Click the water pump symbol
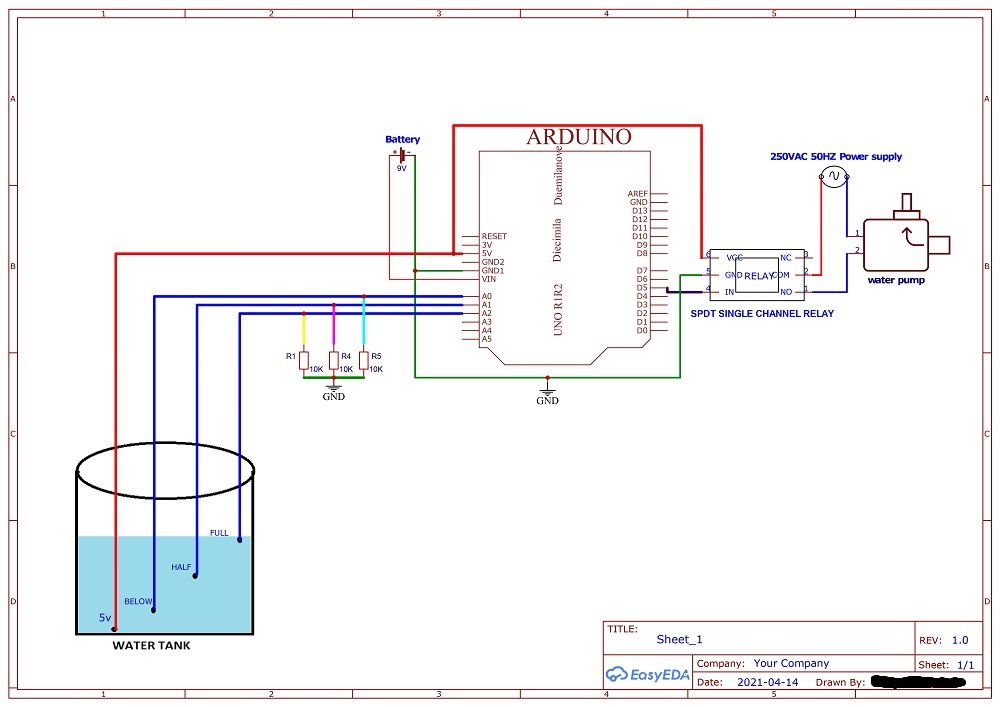Screen dimensions: 1000x707 897,243
